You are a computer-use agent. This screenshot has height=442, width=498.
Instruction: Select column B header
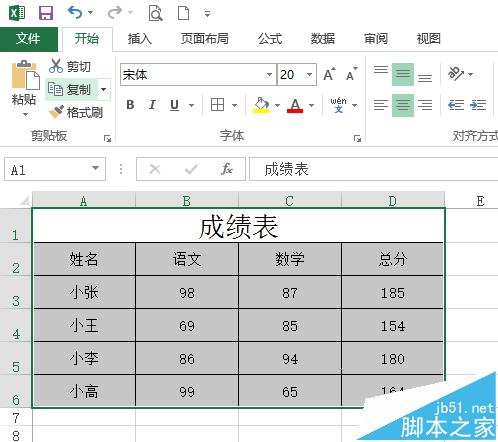187,200
